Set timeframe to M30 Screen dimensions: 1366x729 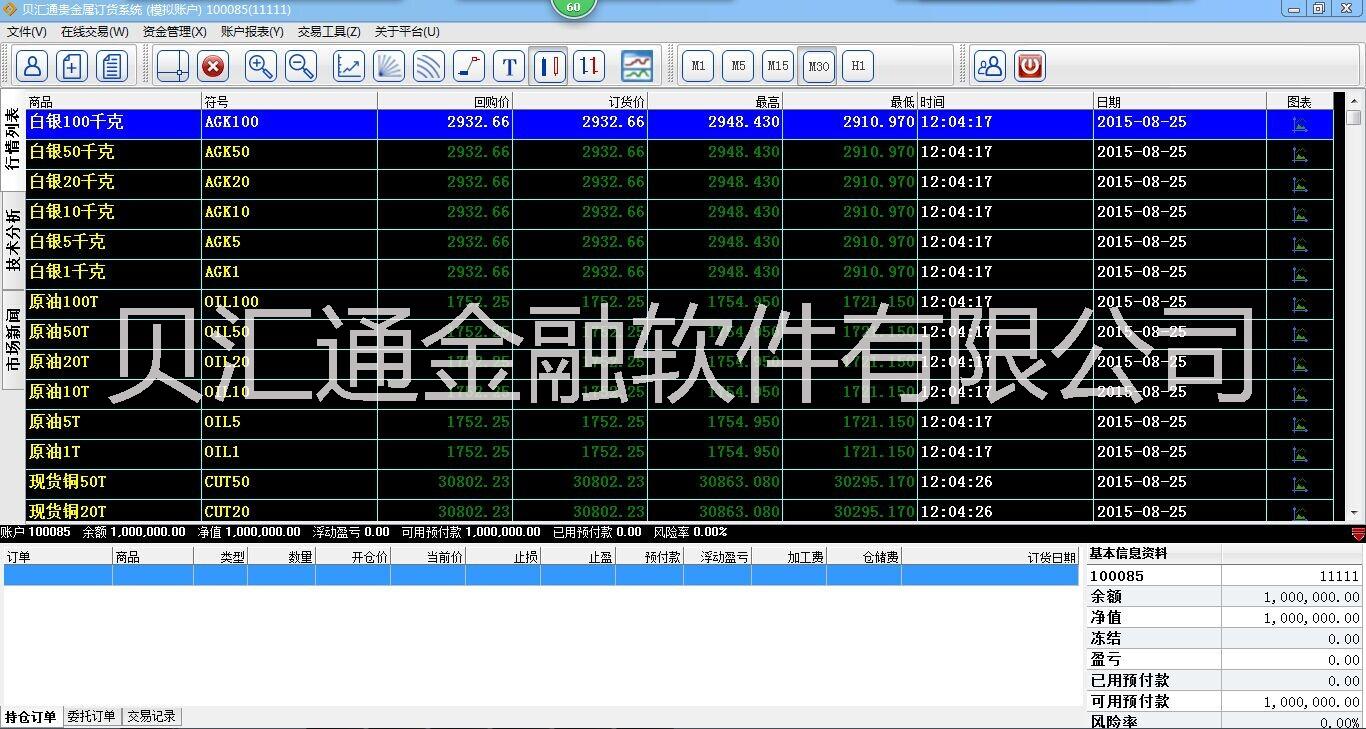[x=818, y=67]
